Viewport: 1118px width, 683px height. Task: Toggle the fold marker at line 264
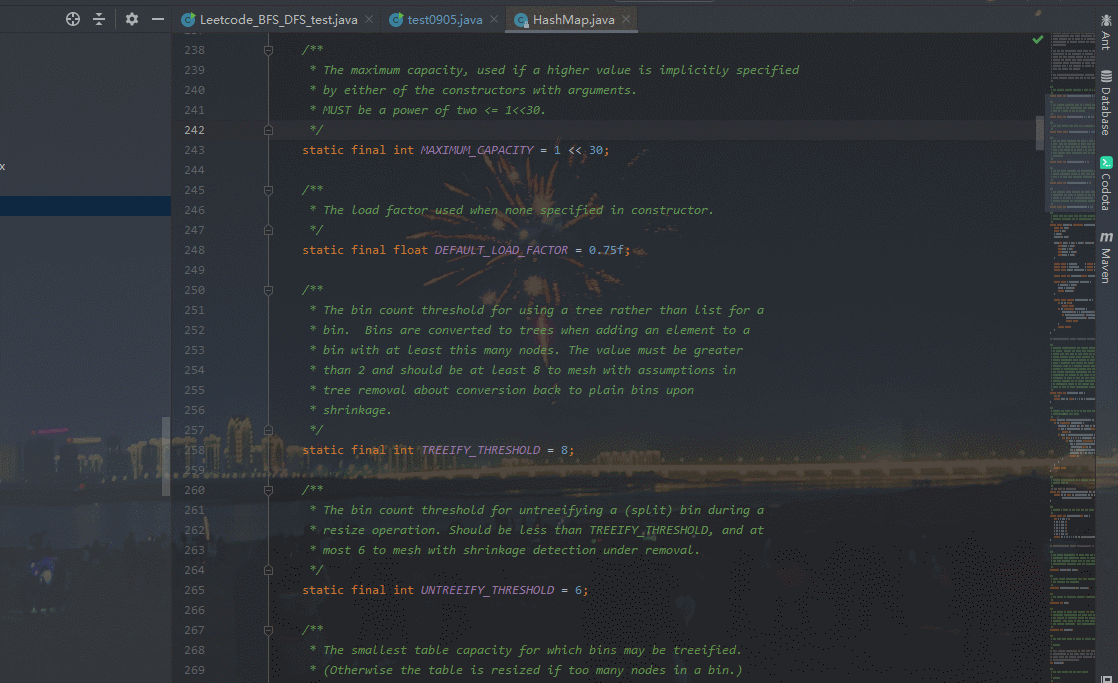point(268,570)
